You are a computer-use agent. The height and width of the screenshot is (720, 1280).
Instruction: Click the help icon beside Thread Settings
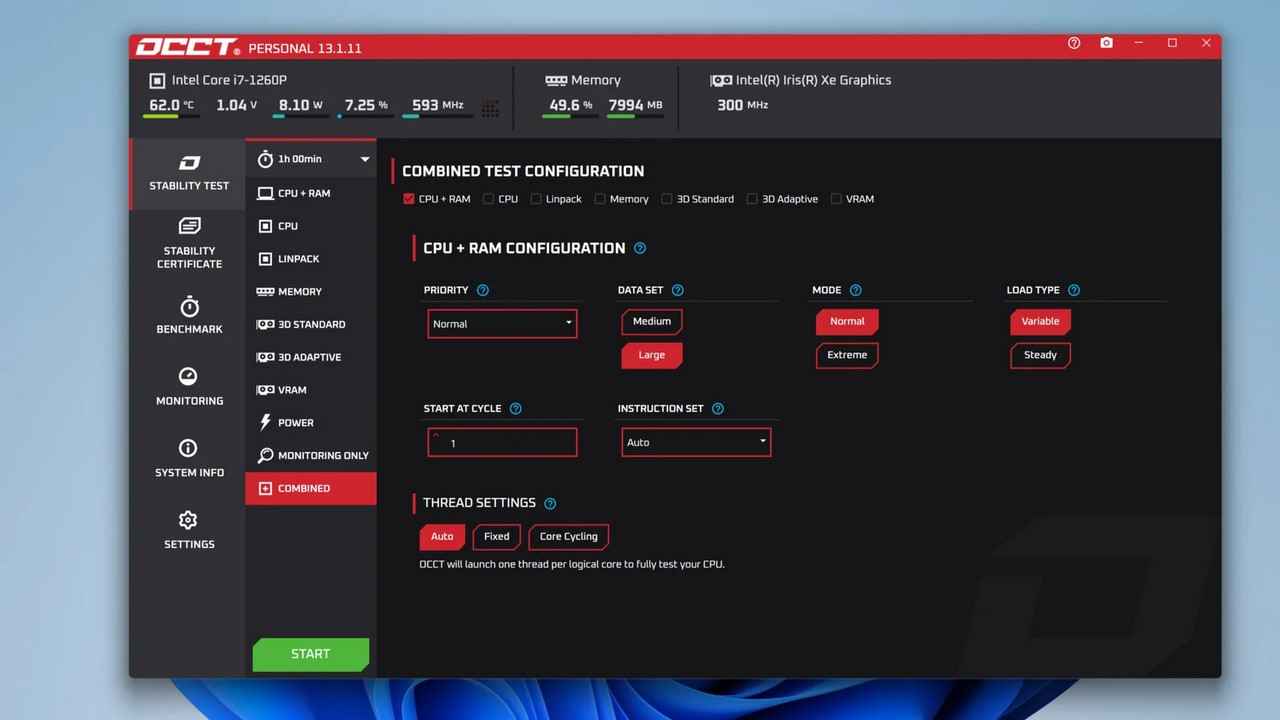[x=550, y=504]
